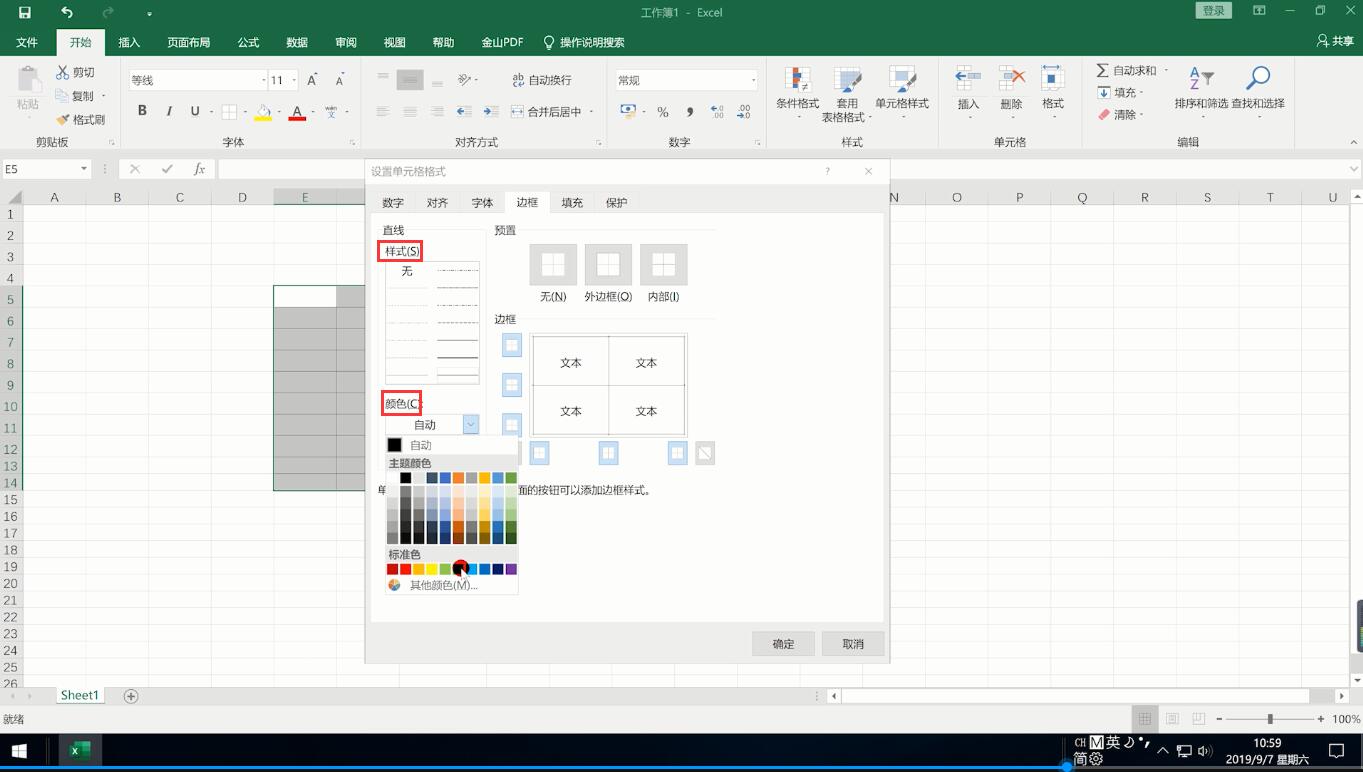
Task: Toggle Italic formatting in ribbon
Action: click(x=169, y=111)
